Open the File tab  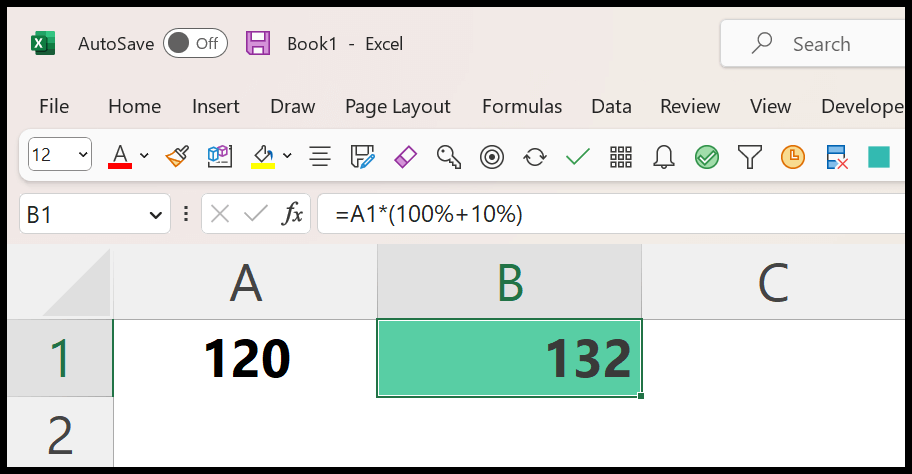54,106
